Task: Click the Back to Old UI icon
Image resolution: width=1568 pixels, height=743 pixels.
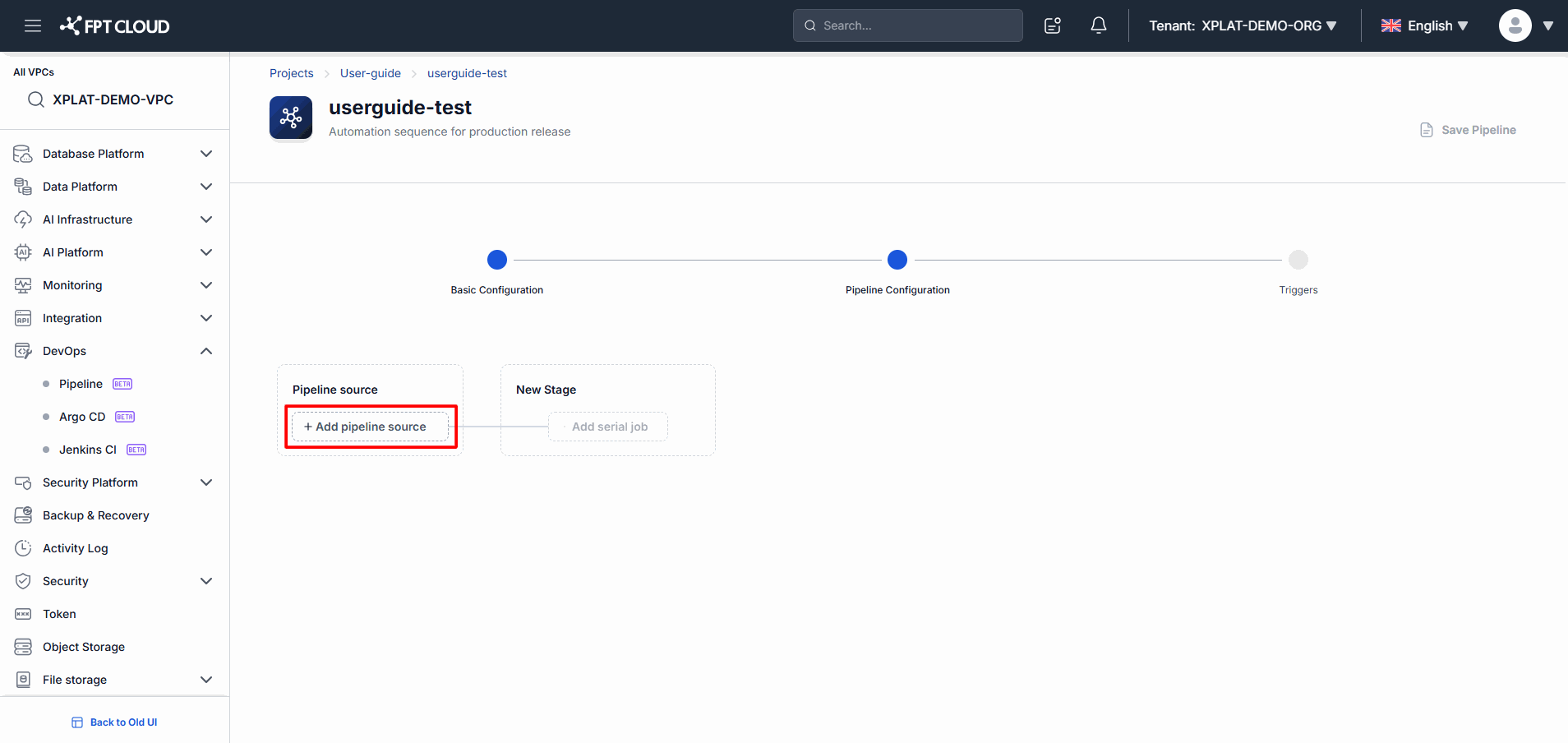Action: click(77, 722)
